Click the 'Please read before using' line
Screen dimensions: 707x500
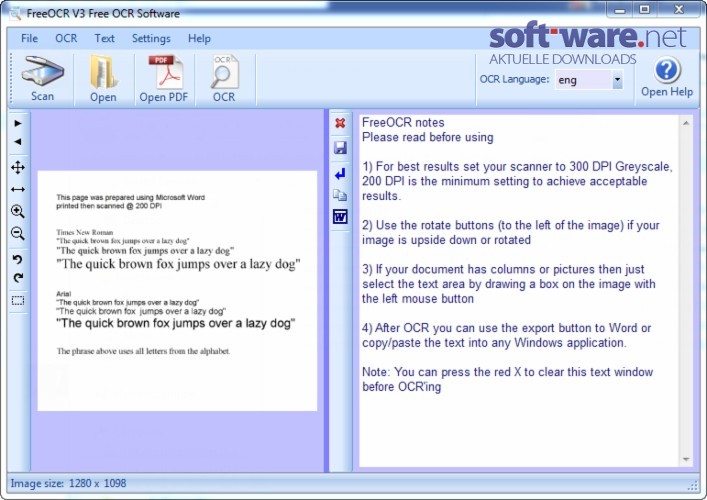click(428, 138)
